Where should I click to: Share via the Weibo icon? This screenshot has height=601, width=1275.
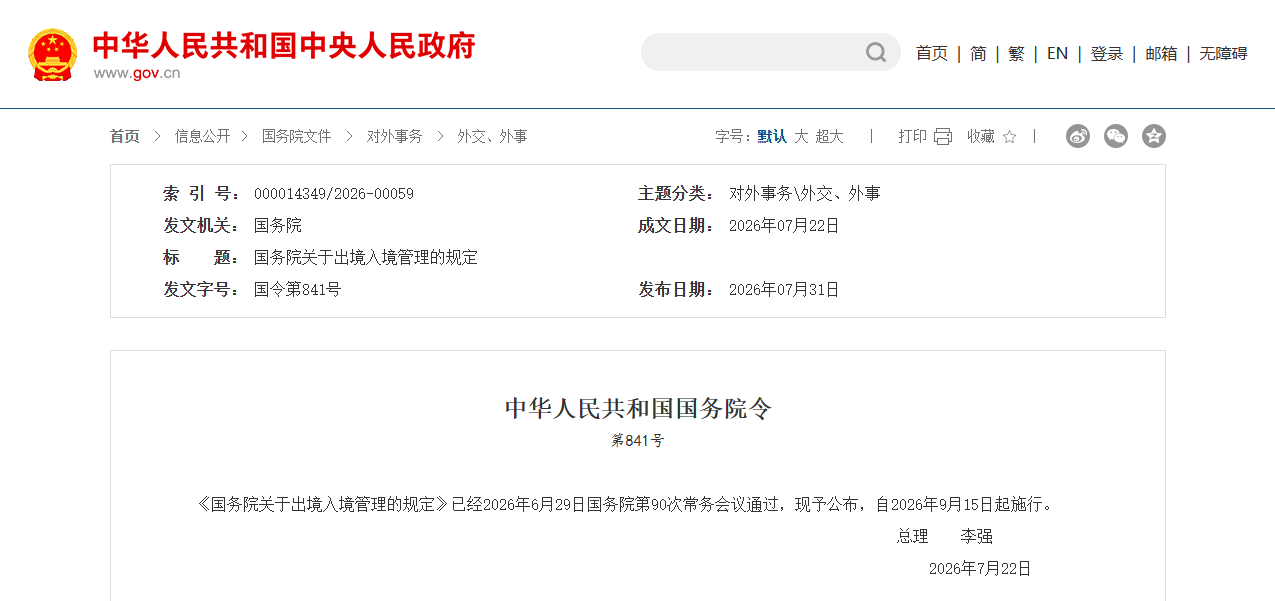click(1078, 136)
